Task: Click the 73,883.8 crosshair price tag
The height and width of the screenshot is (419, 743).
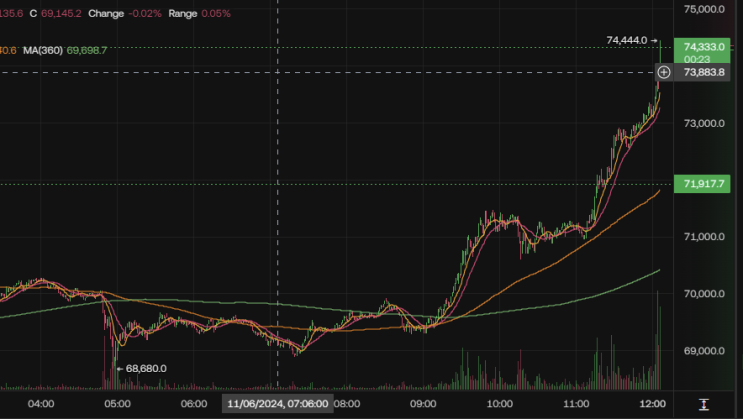Action: [x=704, y=73]
